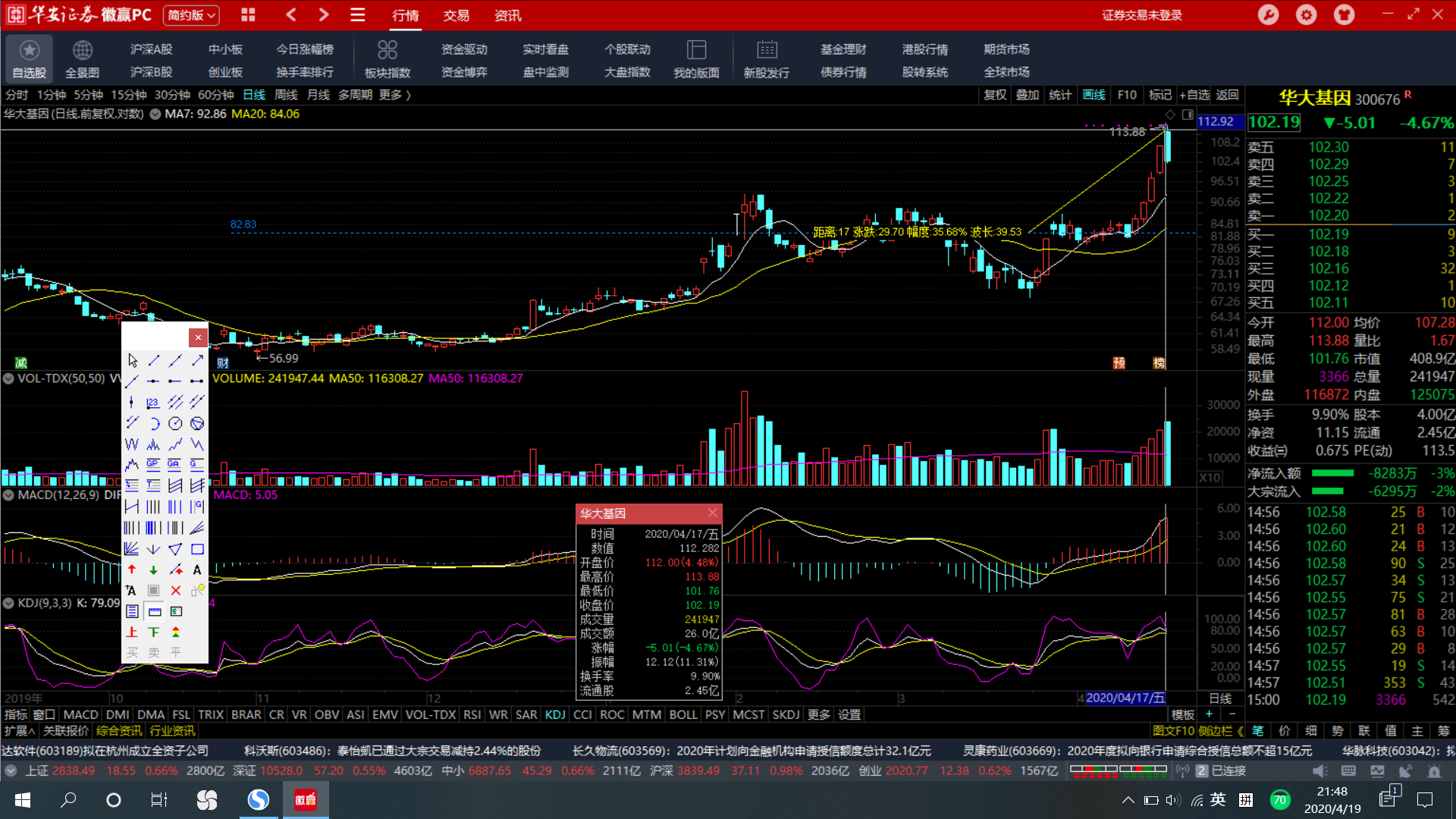Toggle 叠加 overlay option

click(1028, 95)
